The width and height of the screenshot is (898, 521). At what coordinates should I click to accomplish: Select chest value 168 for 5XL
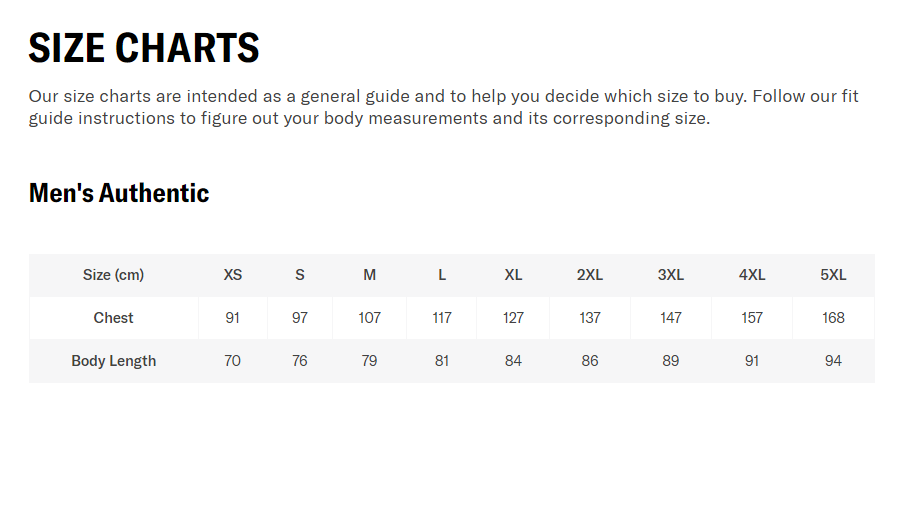(833, 318)
